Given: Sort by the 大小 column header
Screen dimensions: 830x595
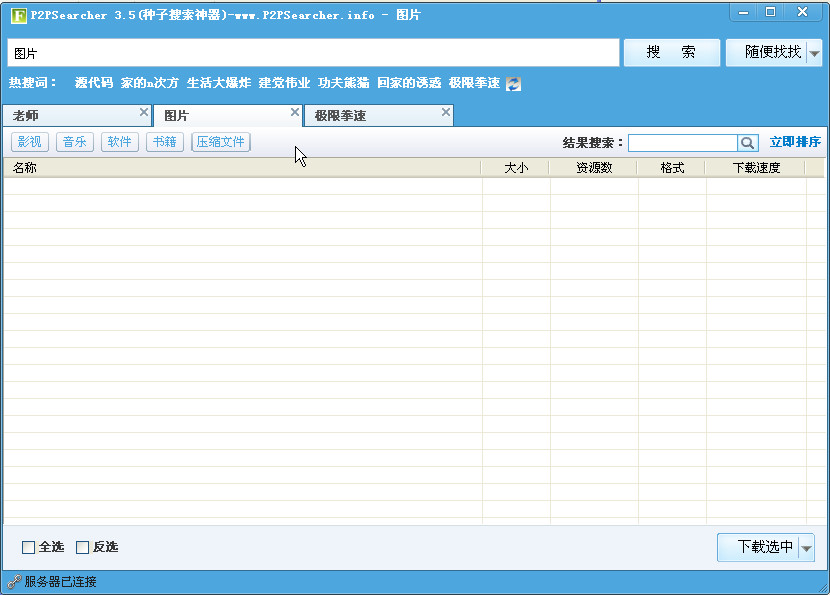Looking at the screenshot, I should point(516,168).
